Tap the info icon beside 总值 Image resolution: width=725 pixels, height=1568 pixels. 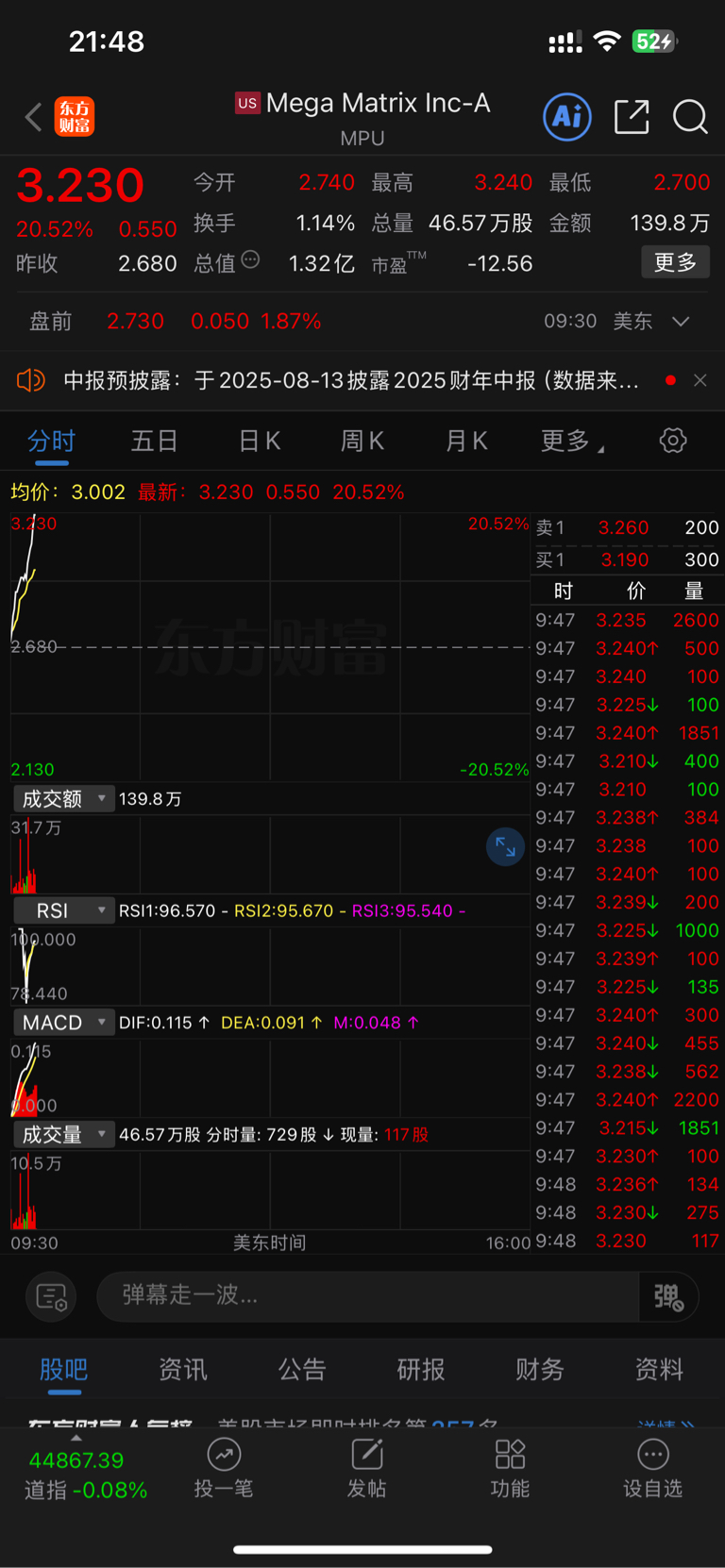[x=250, y=259]
